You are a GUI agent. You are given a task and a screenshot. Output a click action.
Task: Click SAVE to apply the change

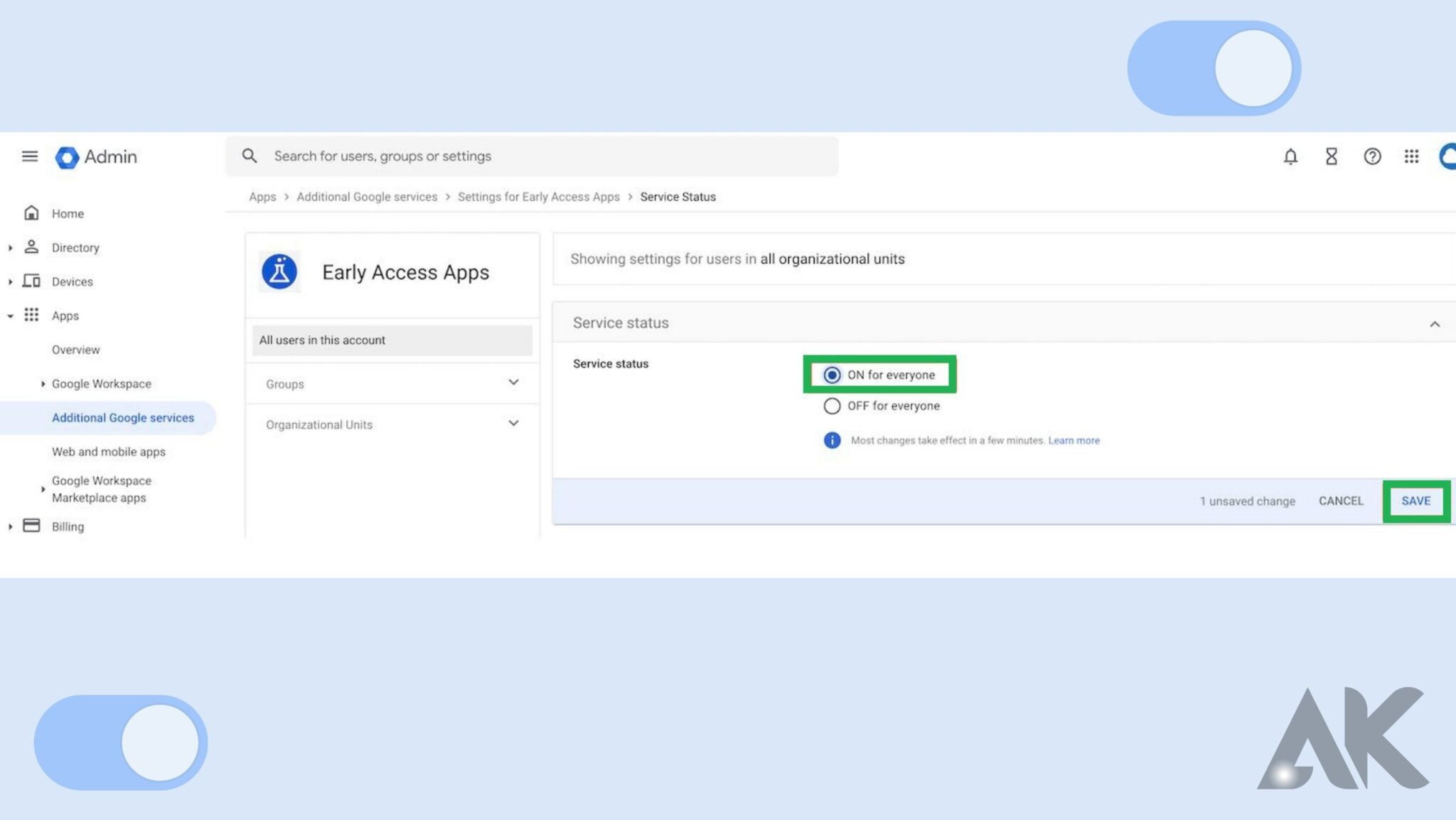(x=1415, y=501)
